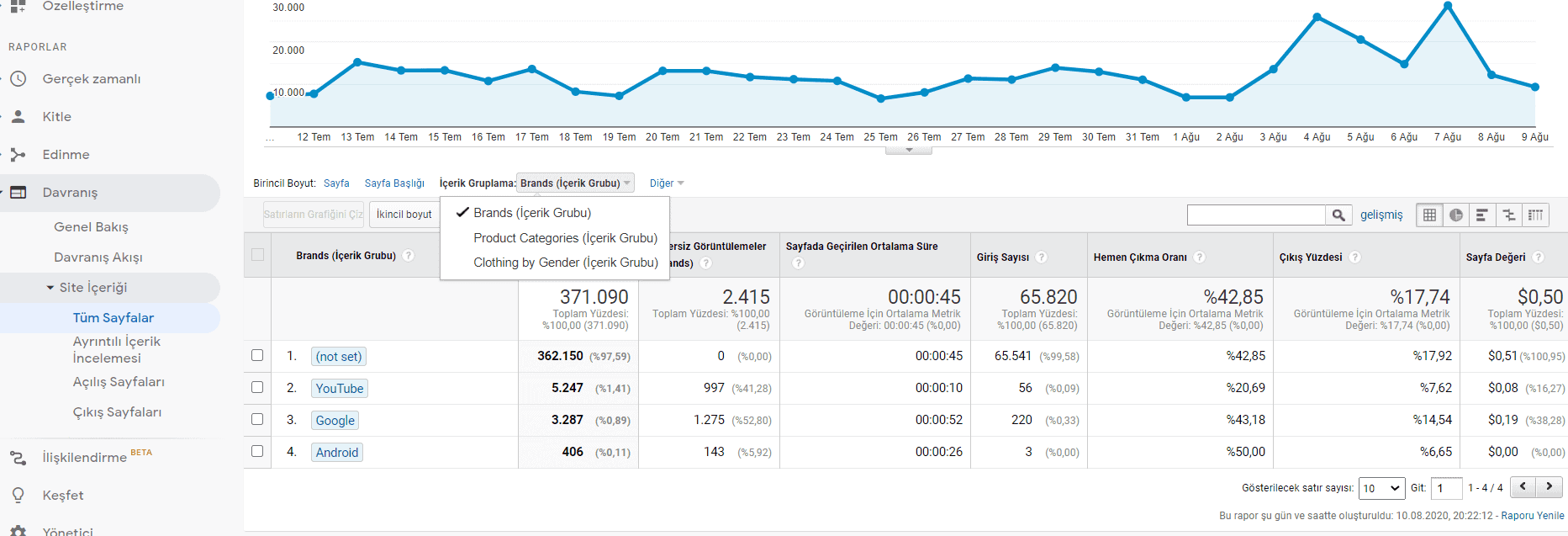Image resolution: width=1568 pixels, height=536 pixels.
Task: Switch to comparison view icon
Action: pos(1509,215)
